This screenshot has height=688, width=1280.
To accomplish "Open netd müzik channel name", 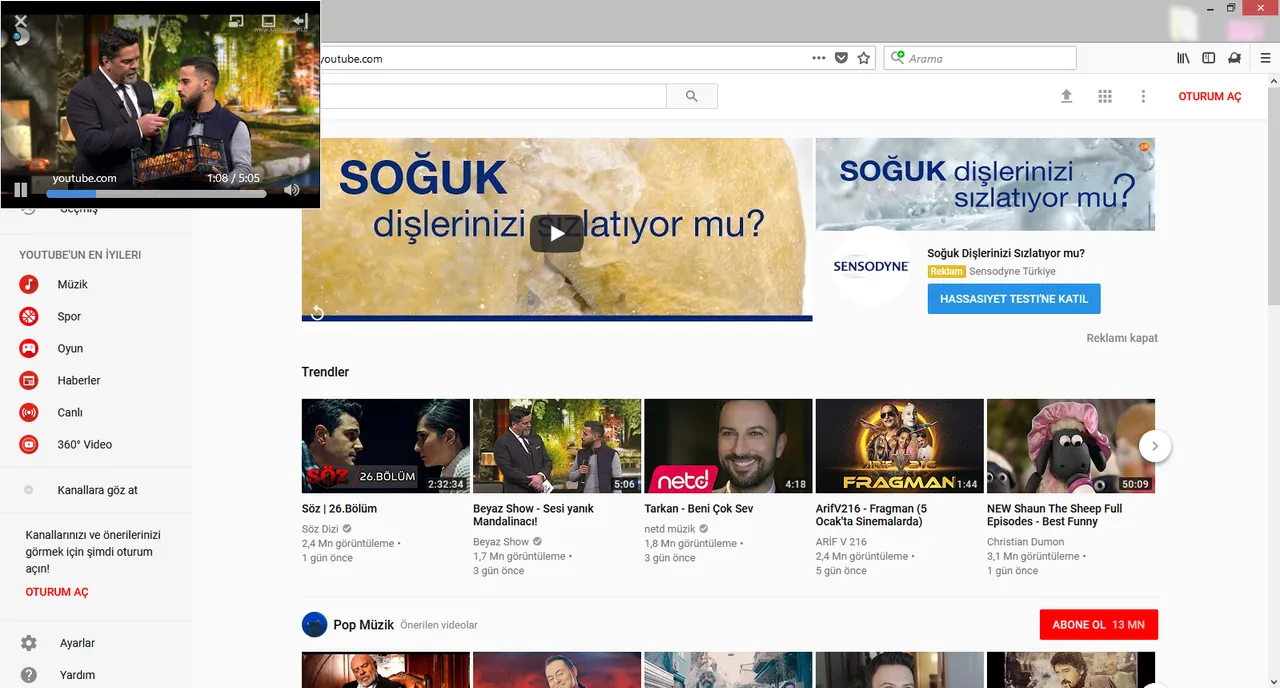I will coord(670,529).
